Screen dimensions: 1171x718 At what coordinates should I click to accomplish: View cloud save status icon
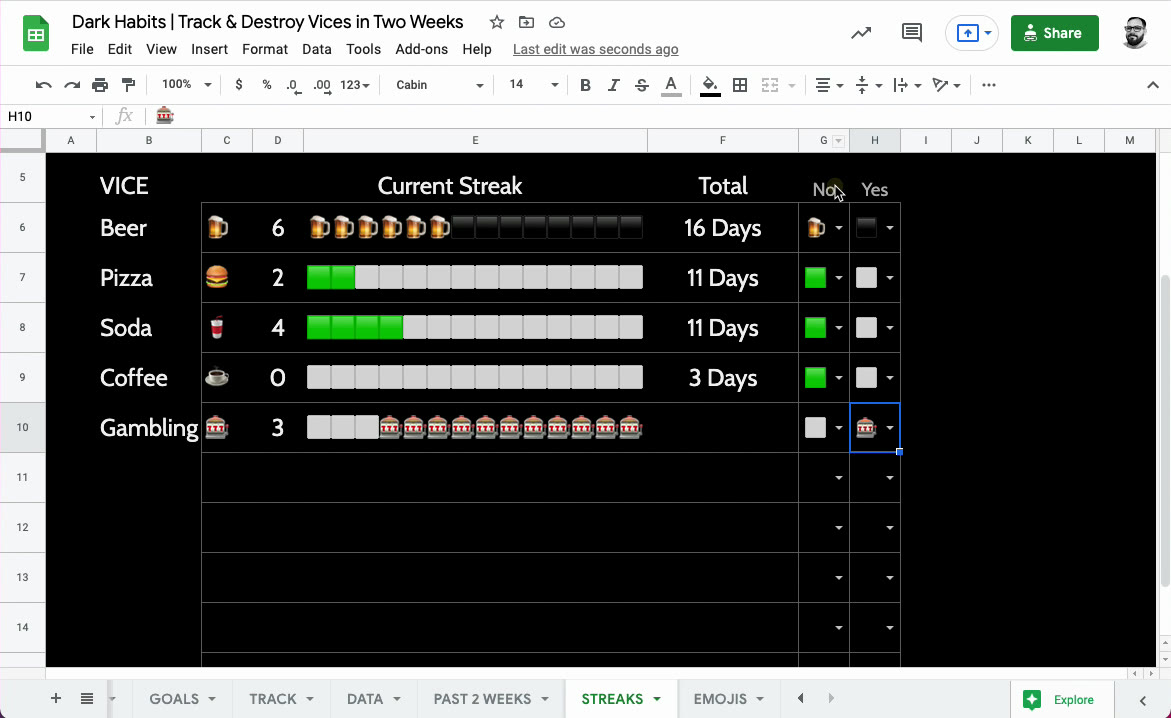click(x=557, y=22)
